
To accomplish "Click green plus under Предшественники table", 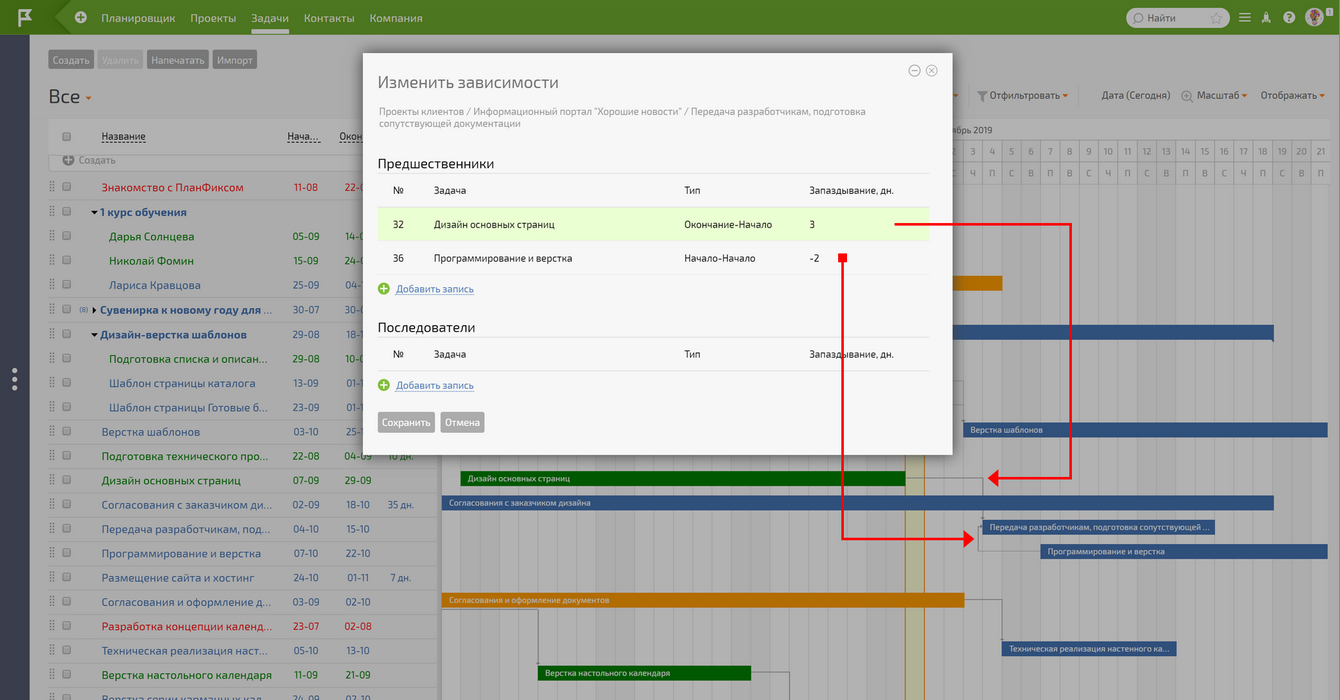I will click(x=384, y=289).
